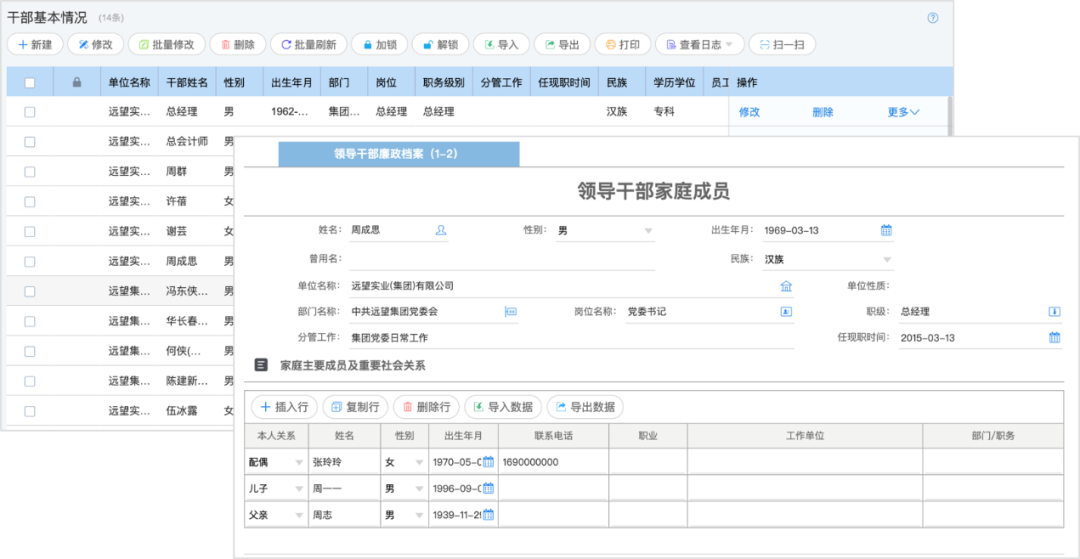Expand 更多 menu in 总经理 row

click(x=904, y=112)
